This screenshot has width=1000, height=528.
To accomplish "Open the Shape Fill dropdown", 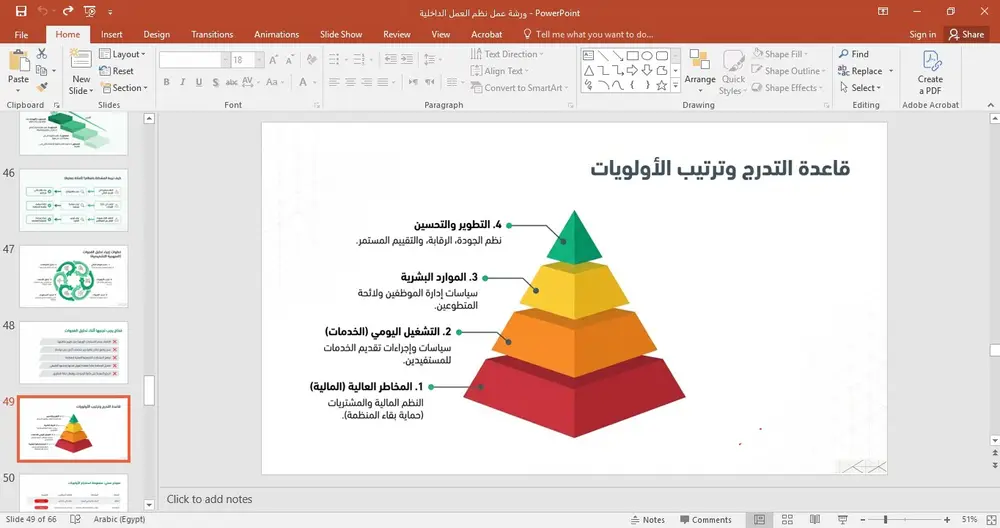I will (x=781, y=54).
